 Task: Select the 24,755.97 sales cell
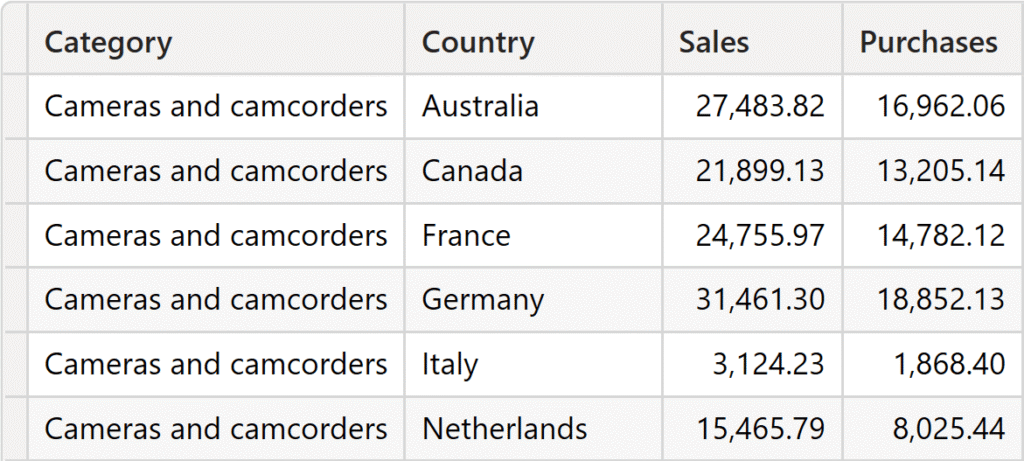tap(760, 235)
